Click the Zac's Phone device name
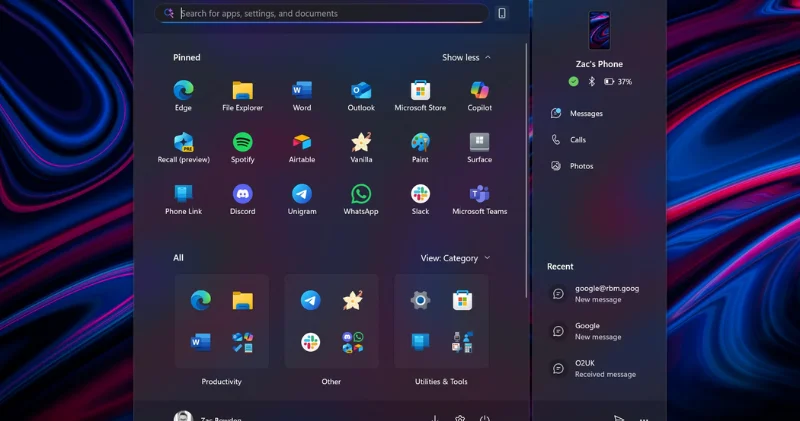The height and width of the screenshot is (421, 800). tap(599, 64)
